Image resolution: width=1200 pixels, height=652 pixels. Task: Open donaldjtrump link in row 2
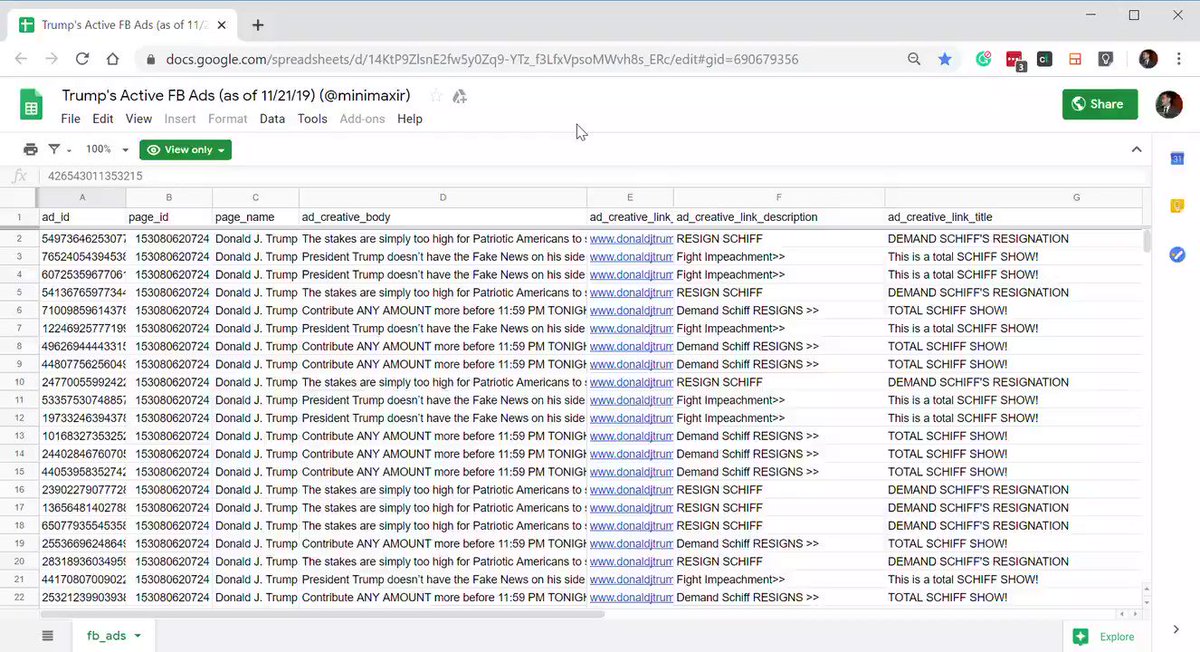[x=631, y=239]
